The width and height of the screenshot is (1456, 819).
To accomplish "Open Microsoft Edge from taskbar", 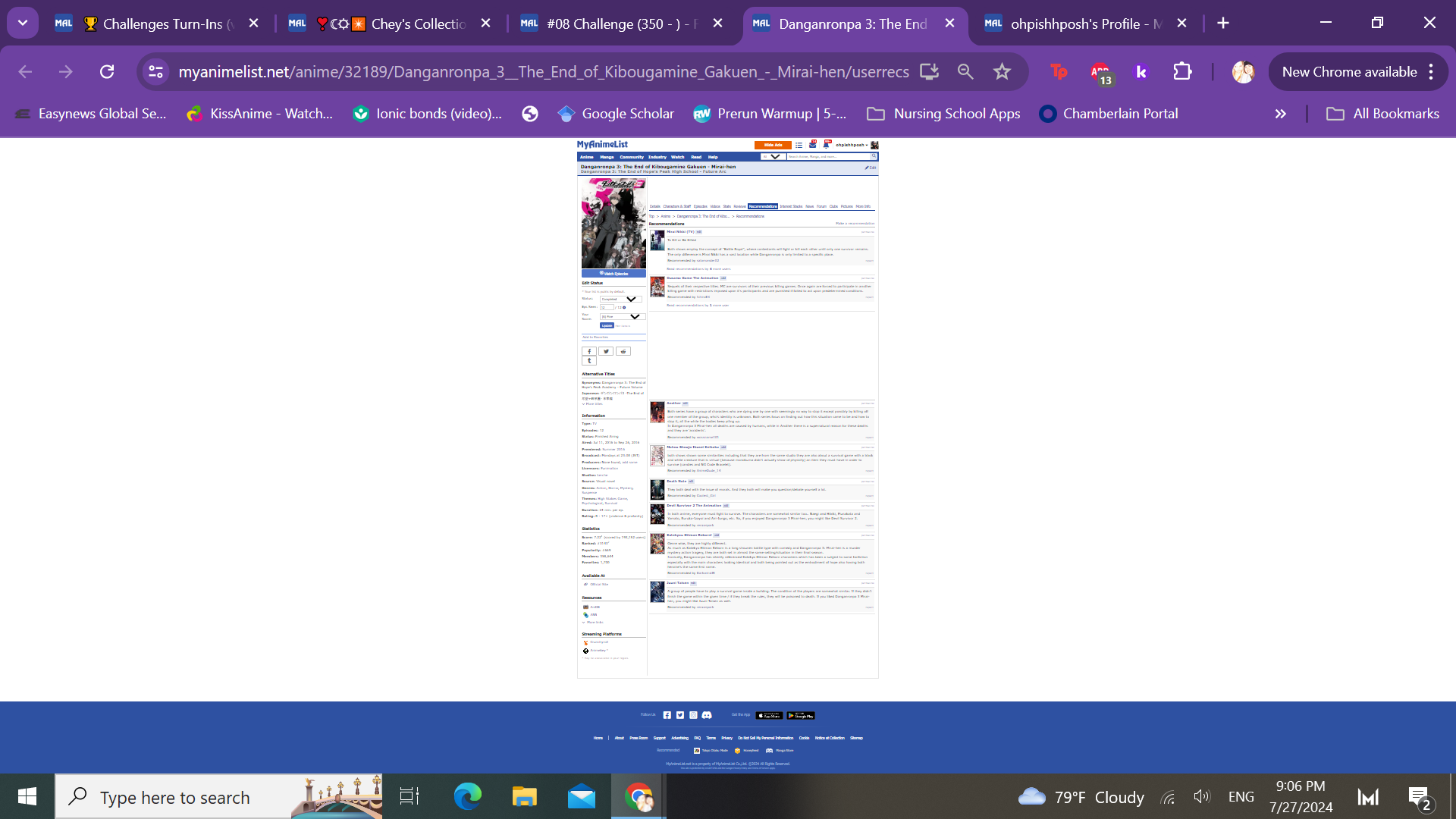I will 467,796.
